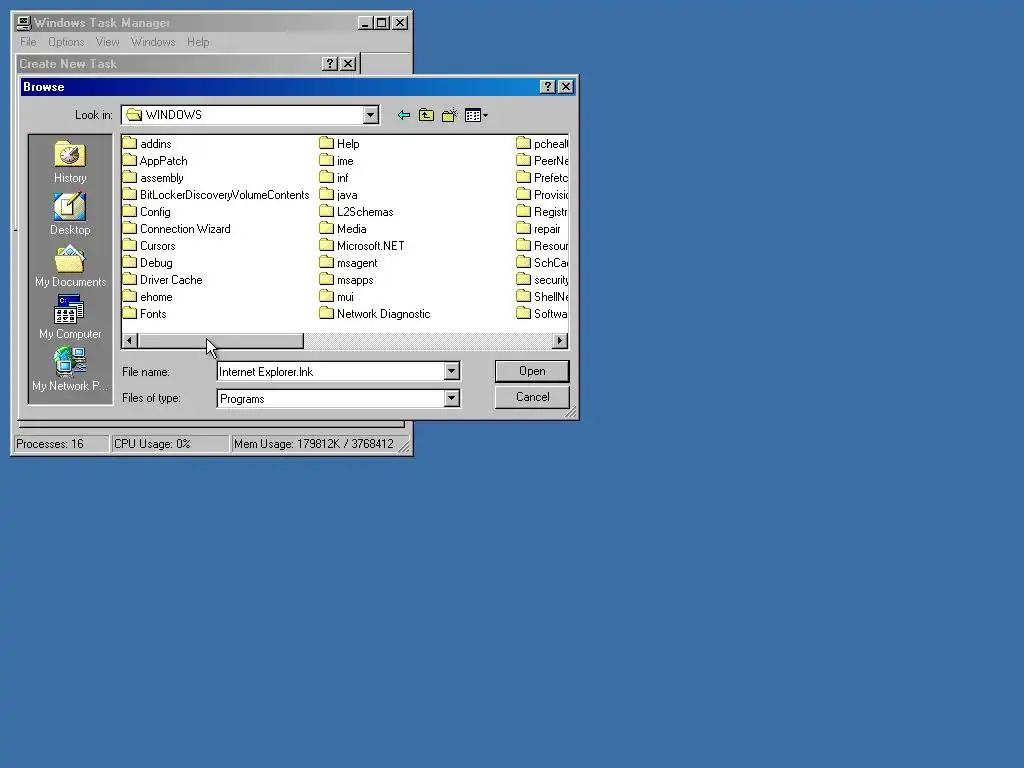Select the BitLockerDiscoveryVolumeContents folder
The width and height of the screenshot is (1024, 768).
(x=216, y=195)
